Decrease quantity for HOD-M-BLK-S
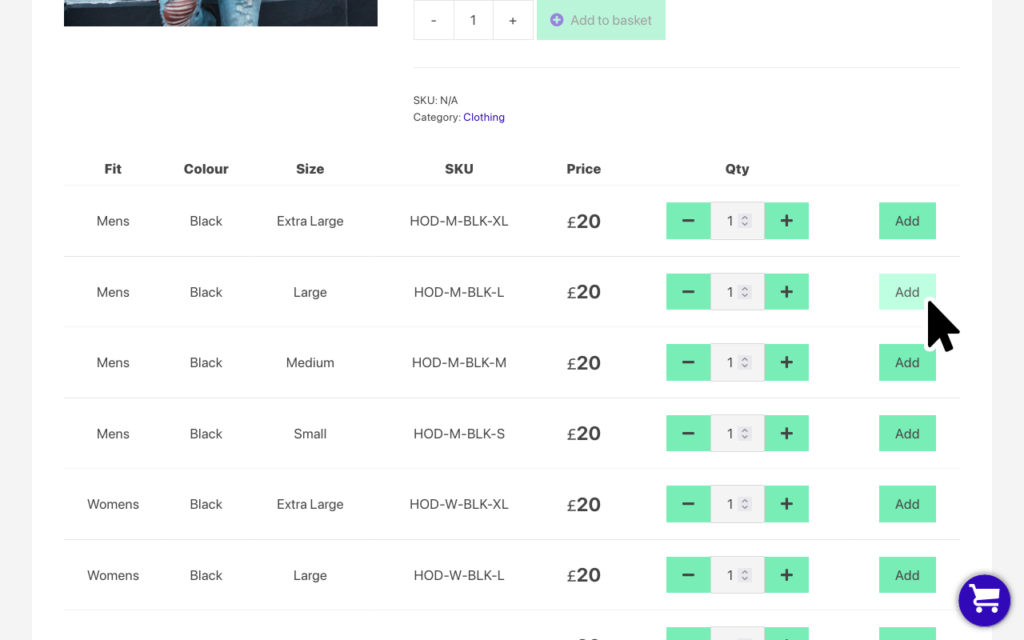This screenshot has height=640, width=1024. click(x=688, y=434)
